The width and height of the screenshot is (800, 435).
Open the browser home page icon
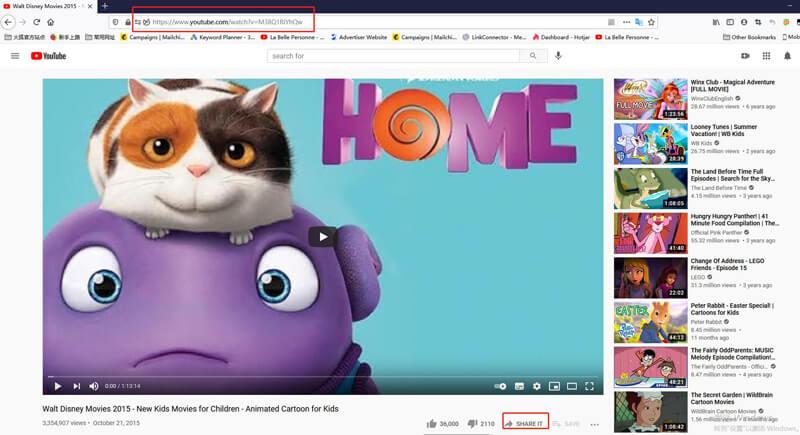point(51,22)
